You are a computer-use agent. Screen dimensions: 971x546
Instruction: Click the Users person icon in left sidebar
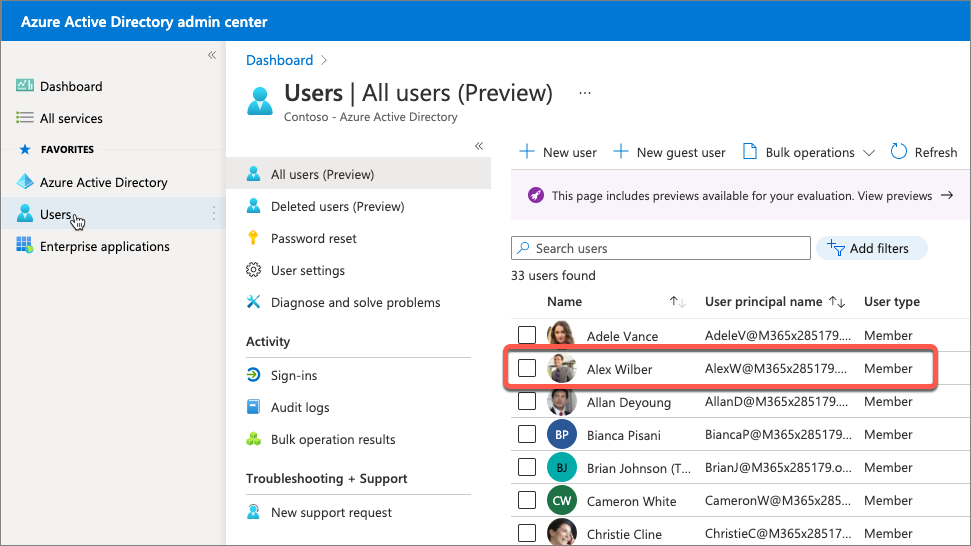[x=25, y=214]
